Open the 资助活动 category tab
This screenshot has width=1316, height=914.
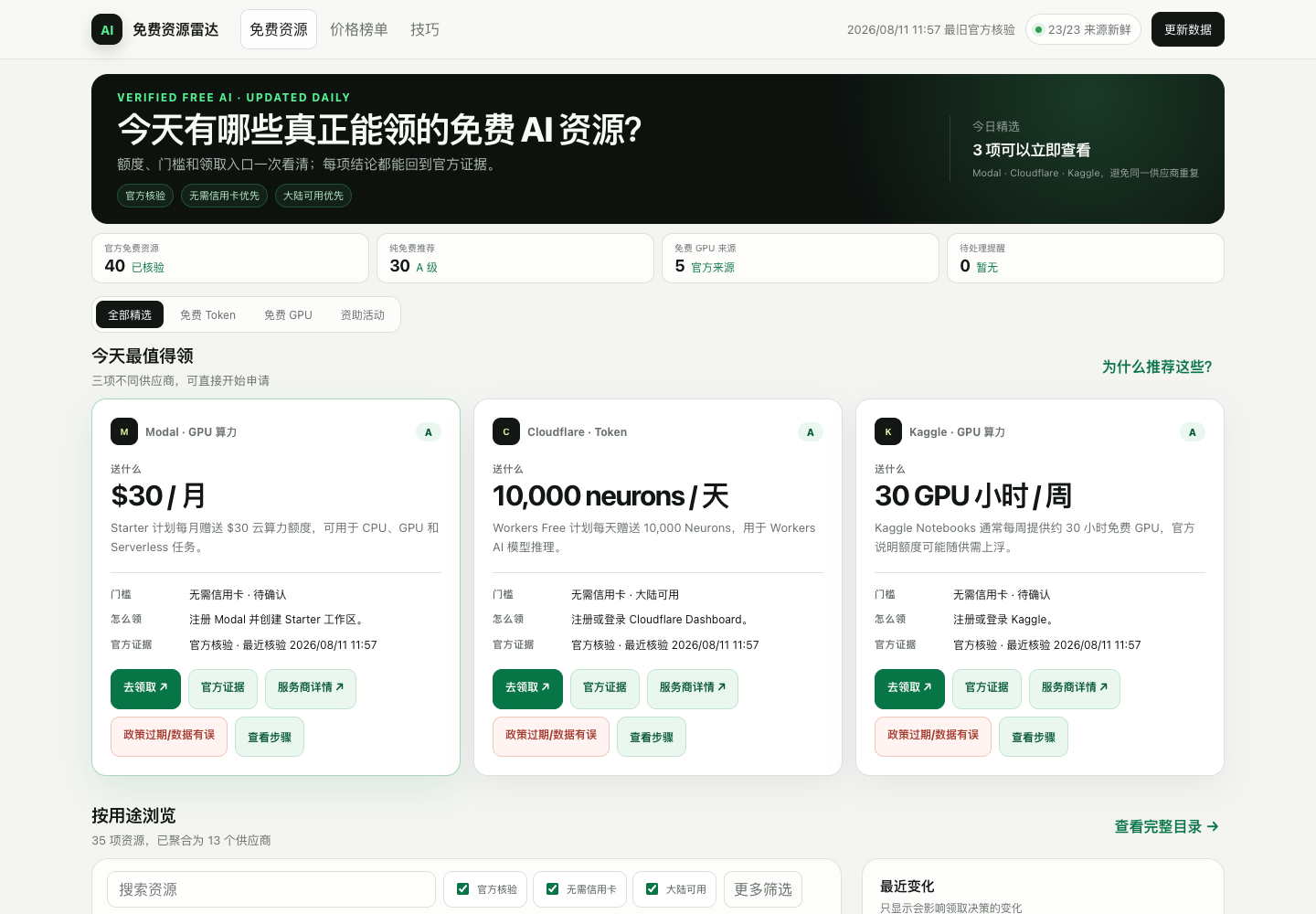point(363,314)
